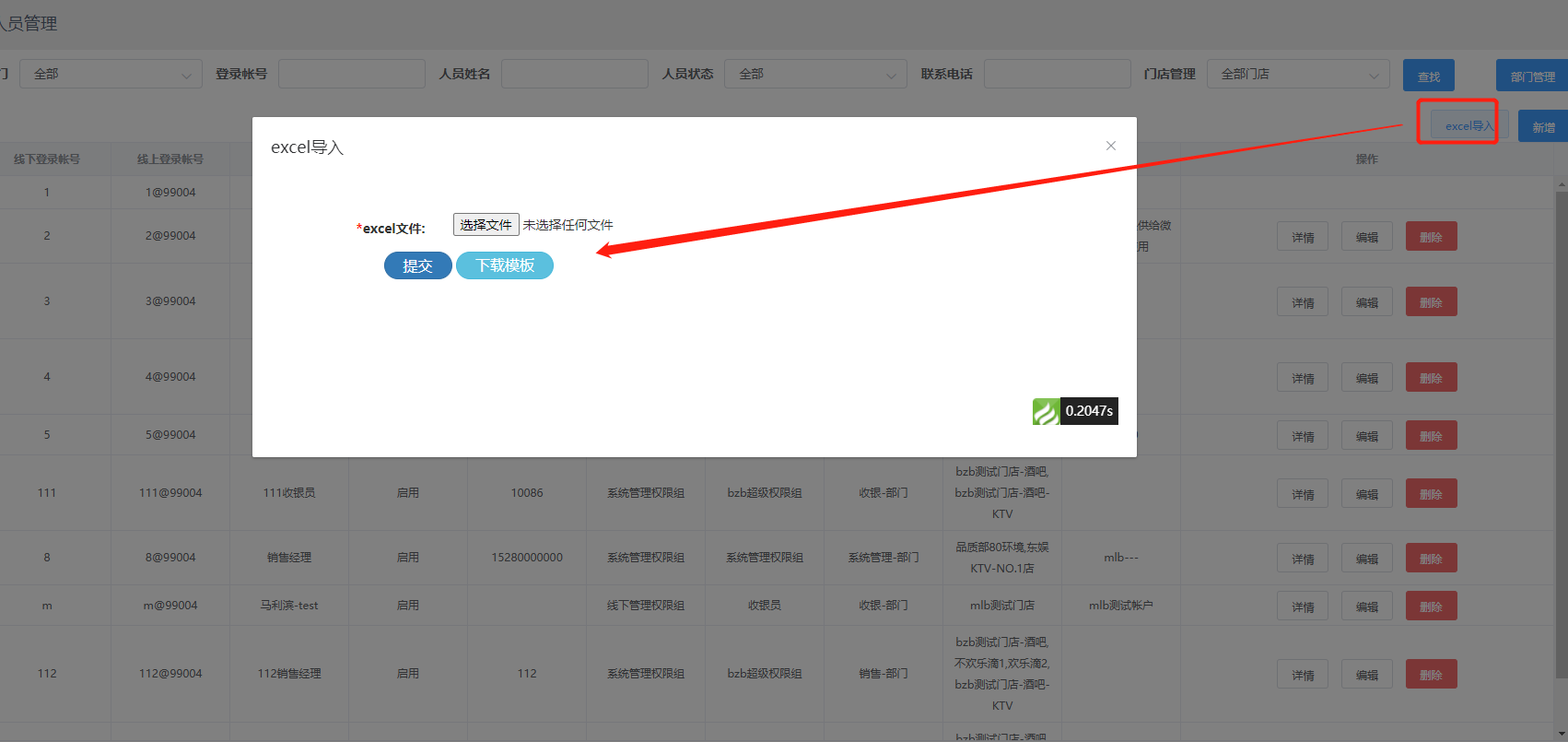The height and width of the screenshot is (742, 1568).
Task: Delete row 5@99004
Action: pos(1432,436)
